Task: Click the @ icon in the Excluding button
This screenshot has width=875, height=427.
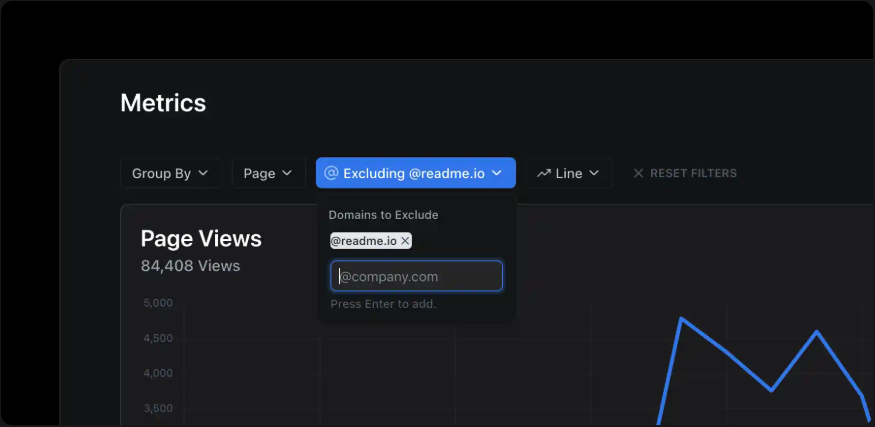Action: tap(331, 173)
